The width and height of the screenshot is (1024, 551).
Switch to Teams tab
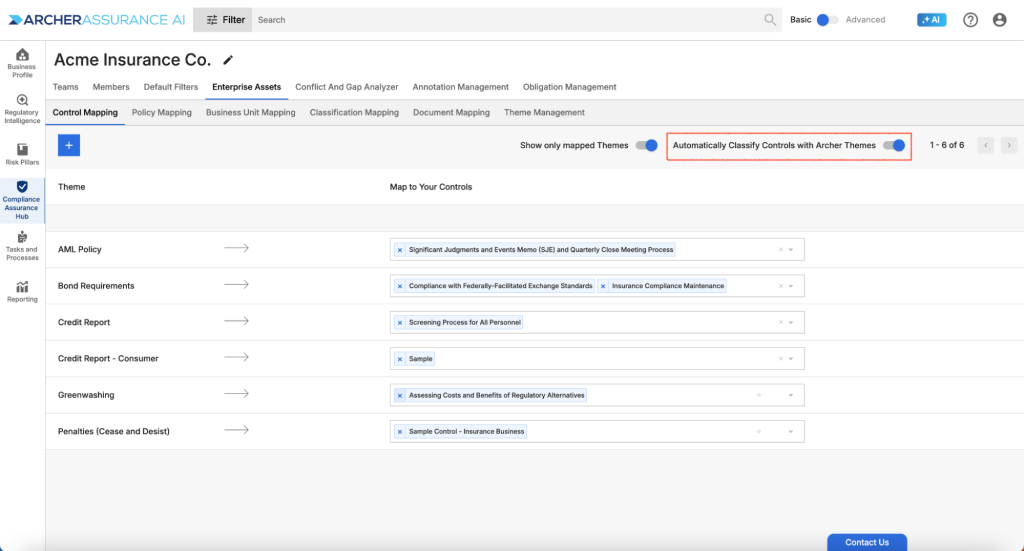click(x=65, y=87)
